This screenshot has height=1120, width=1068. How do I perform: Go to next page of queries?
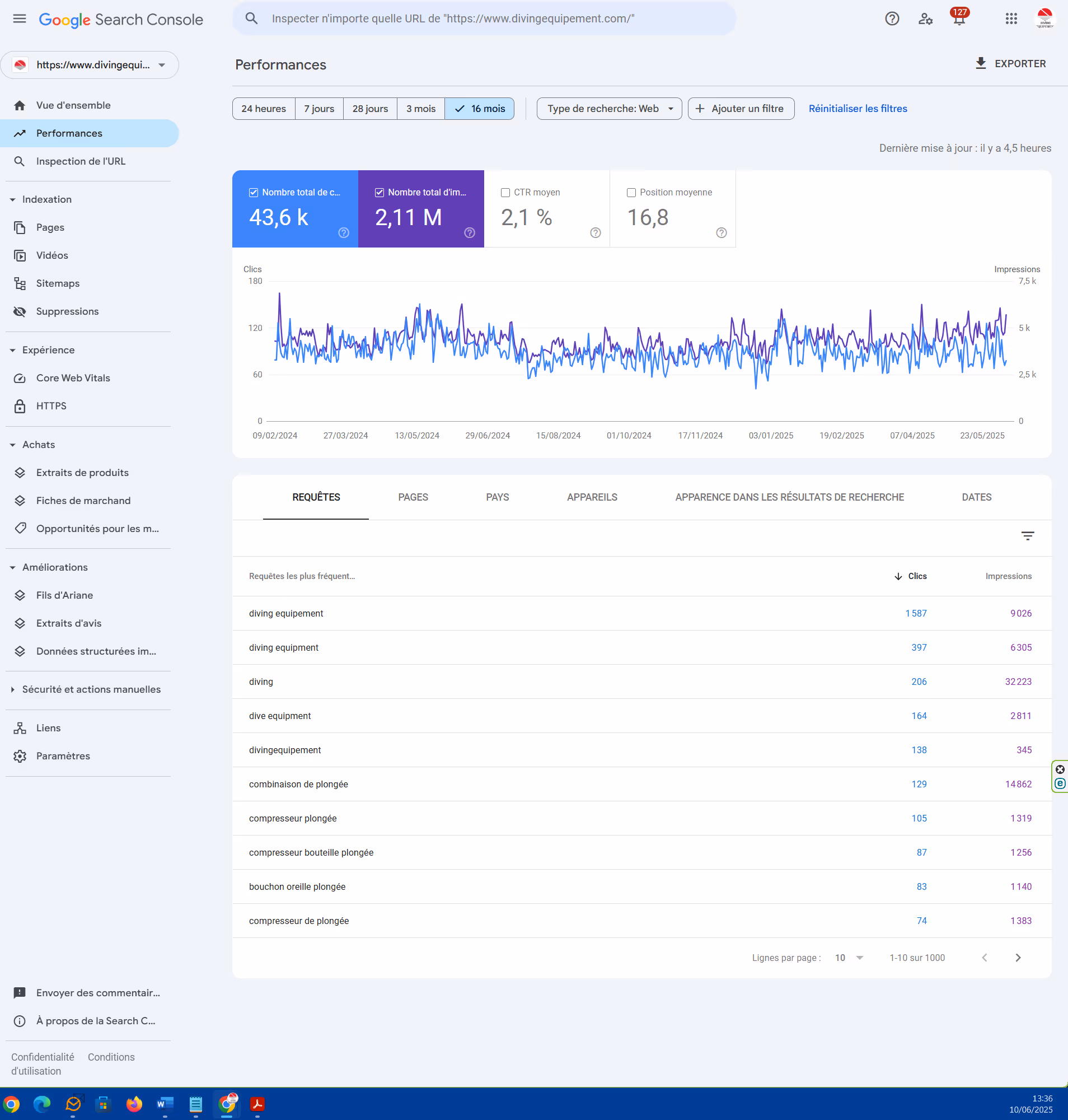click(1018, 958)
